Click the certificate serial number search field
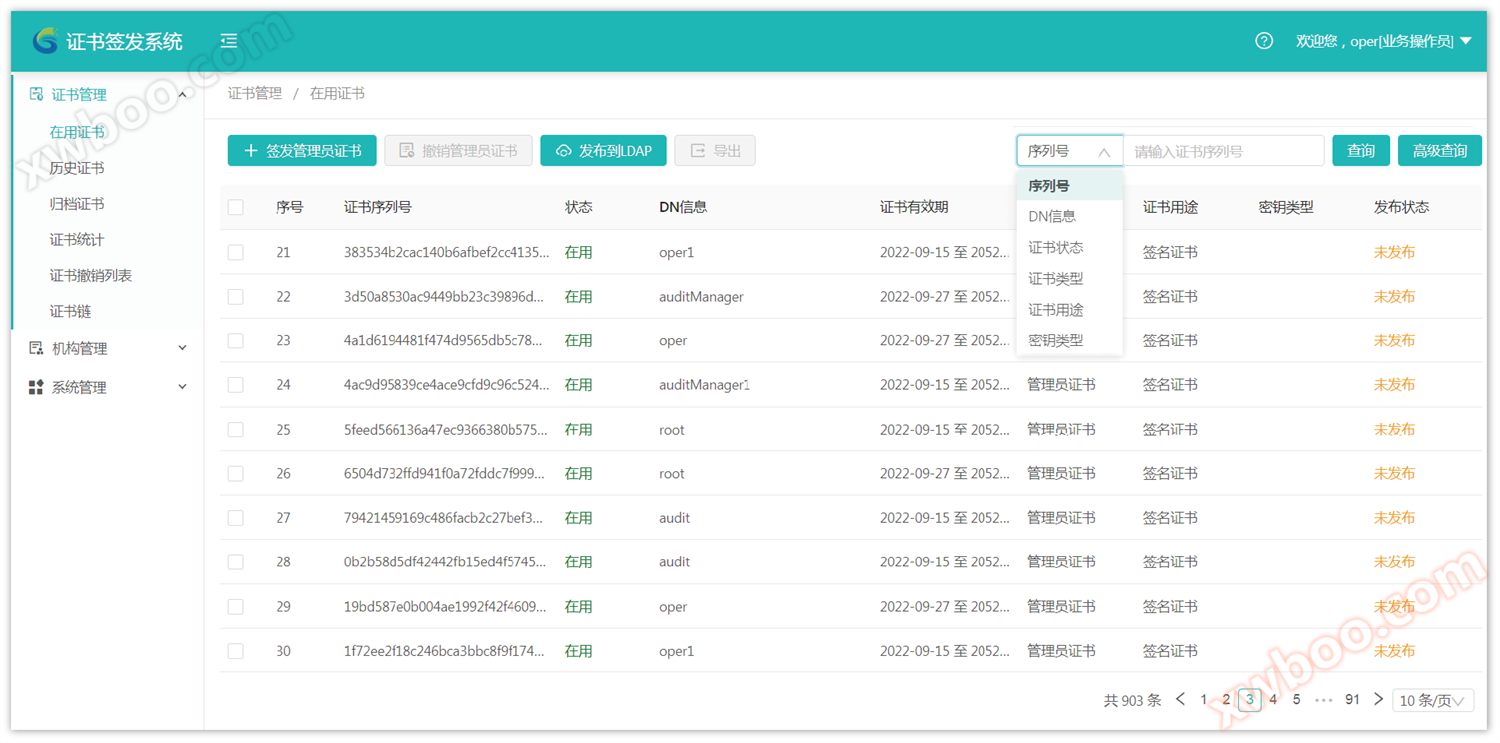 pos(1222,151)
